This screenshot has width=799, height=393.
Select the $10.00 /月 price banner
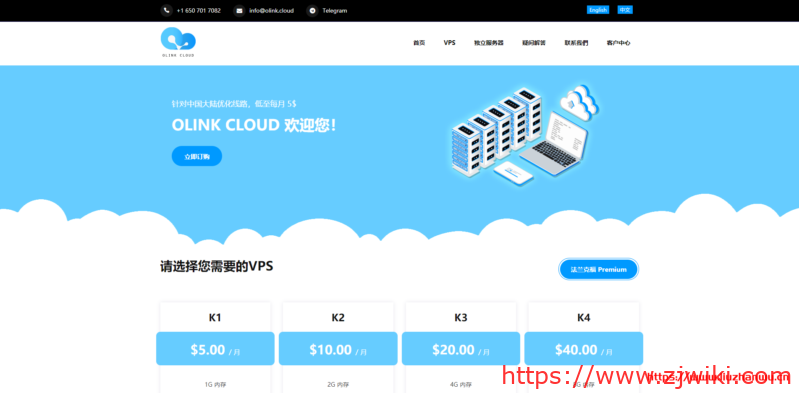(338, 349)
